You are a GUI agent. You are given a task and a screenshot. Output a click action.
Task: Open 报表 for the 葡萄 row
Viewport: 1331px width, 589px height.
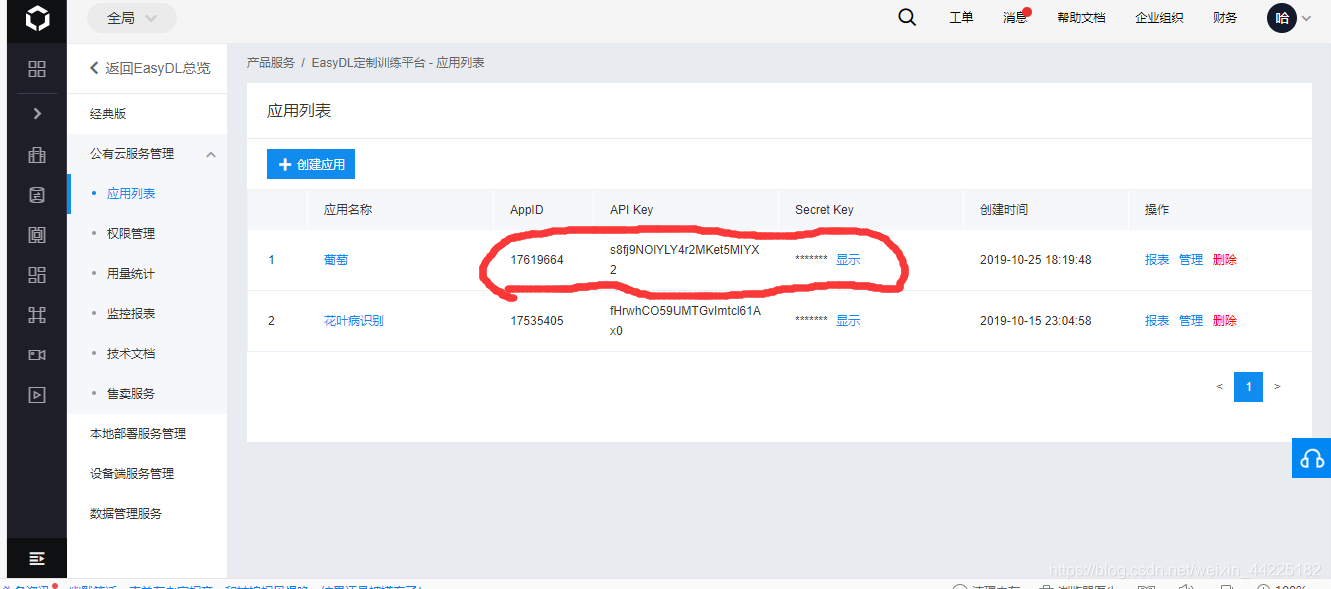(1157, 260)
